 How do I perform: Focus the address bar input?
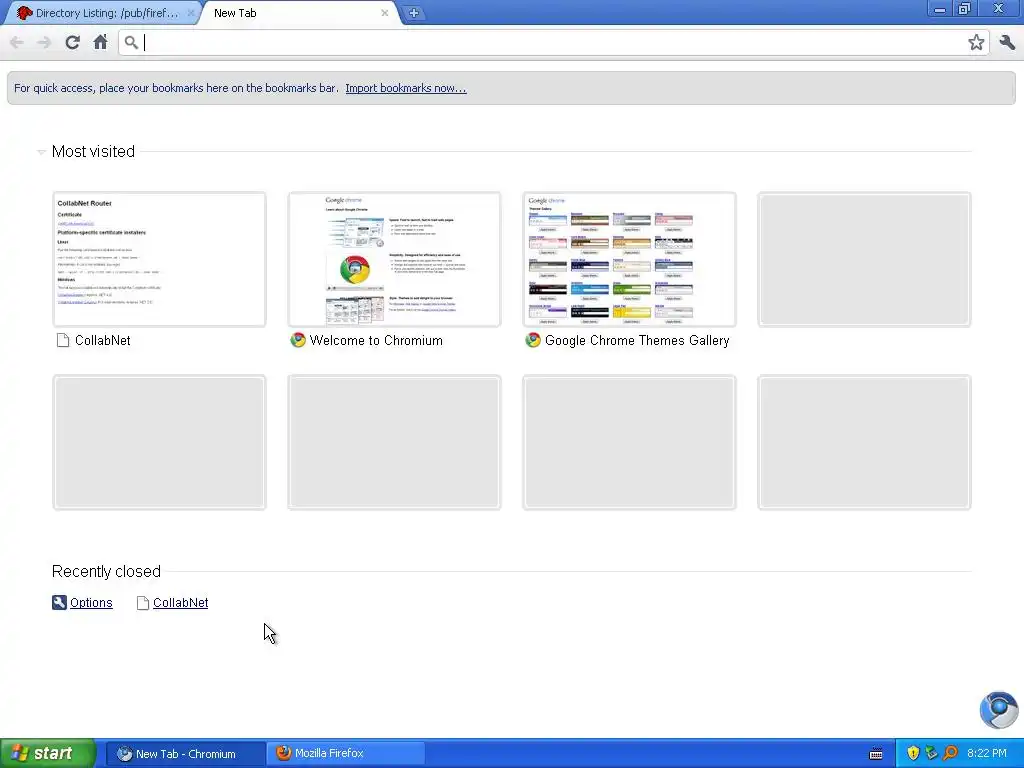coord(552,42)
